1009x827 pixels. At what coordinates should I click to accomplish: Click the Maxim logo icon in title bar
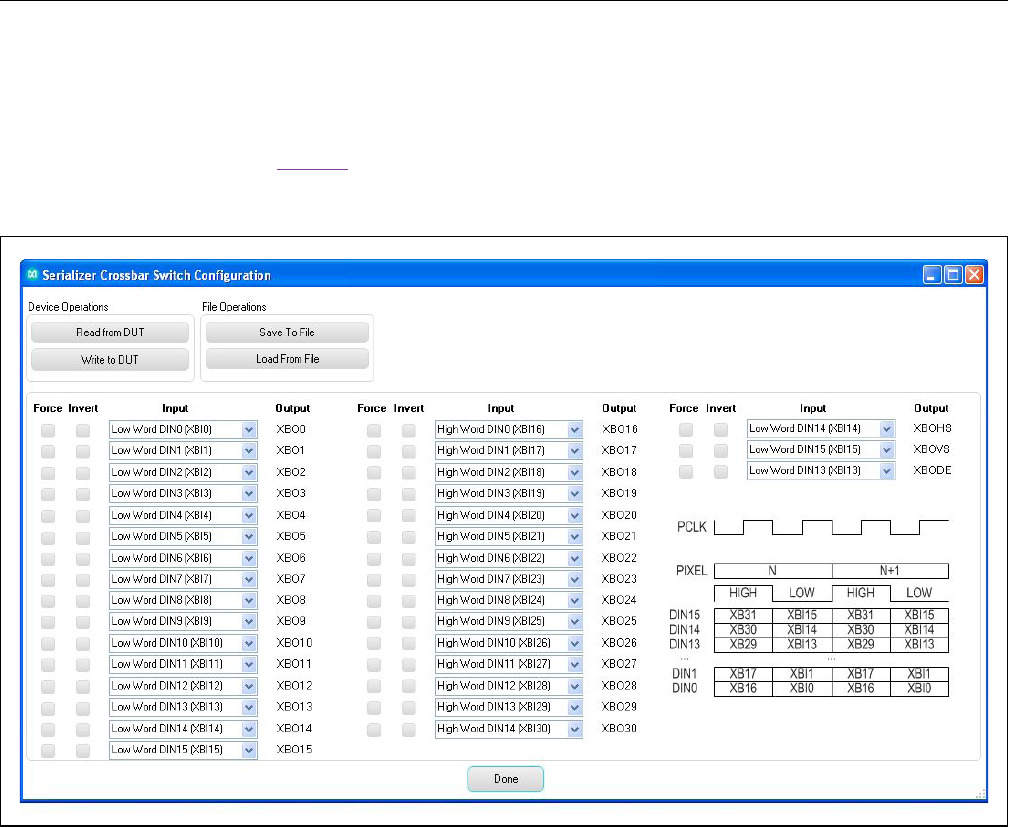click(x=33, y=275)
